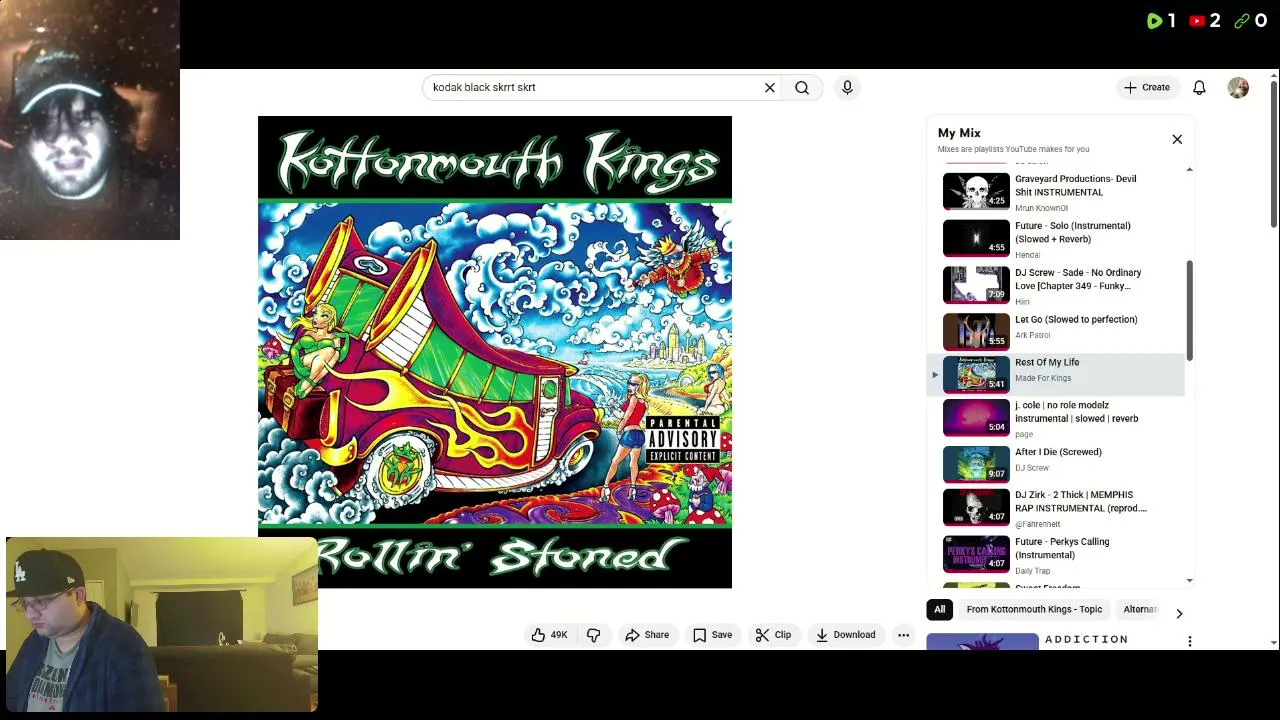Select the All filter chip
1280x720 pixels.
(939, 609)
